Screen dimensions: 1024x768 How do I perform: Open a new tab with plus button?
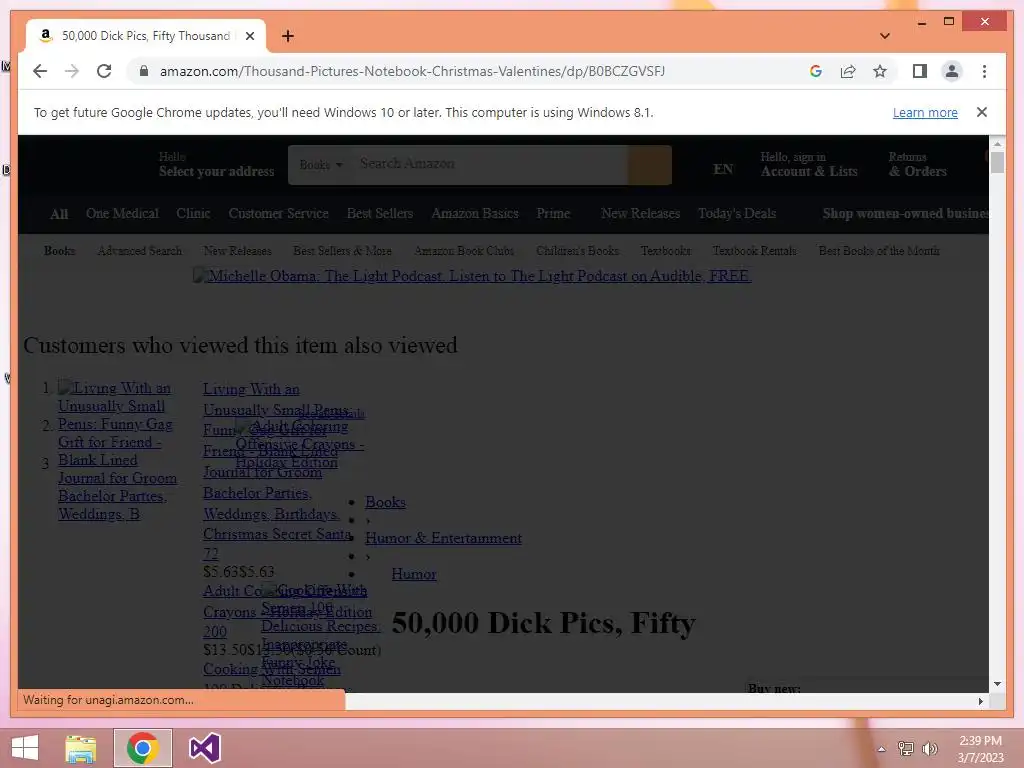pyautogui.click(x=288, y=36)
